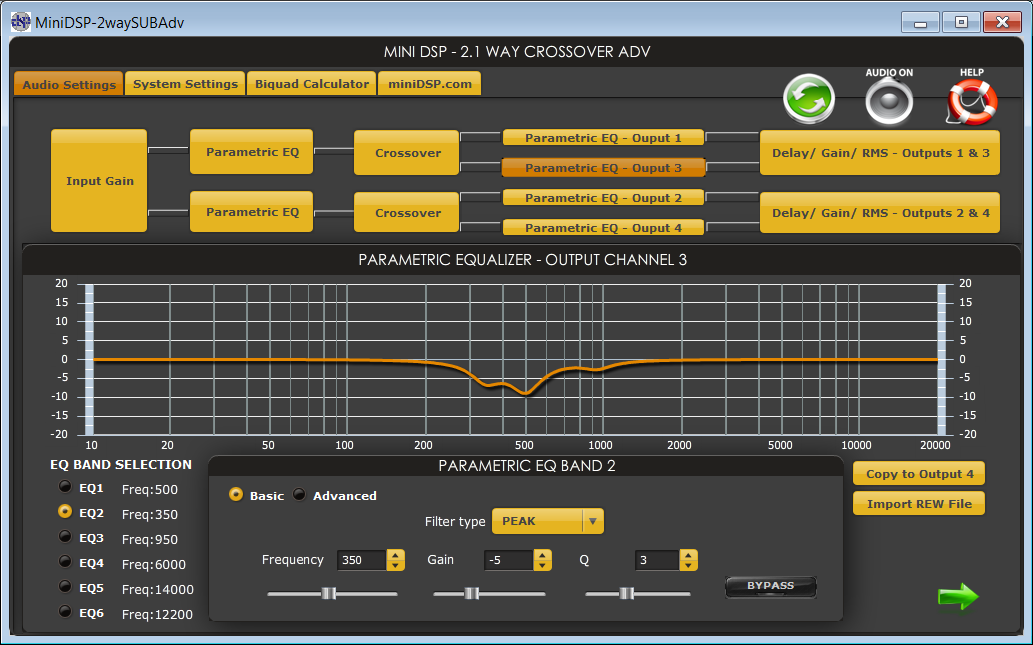The width and height of the screenshot is (1033, 645).
Task: Select the EQ6 band radio button
Action: (65, 611)
